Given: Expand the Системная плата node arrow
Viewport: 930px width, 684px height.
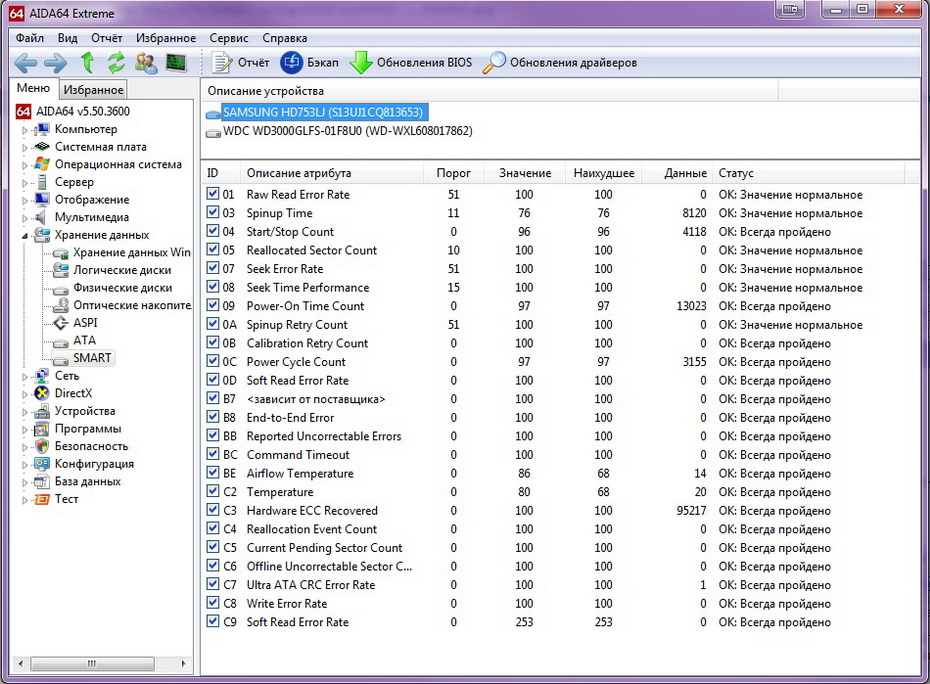Looking at the screenshot, I should pyautogui.click(x=25, y=148).
